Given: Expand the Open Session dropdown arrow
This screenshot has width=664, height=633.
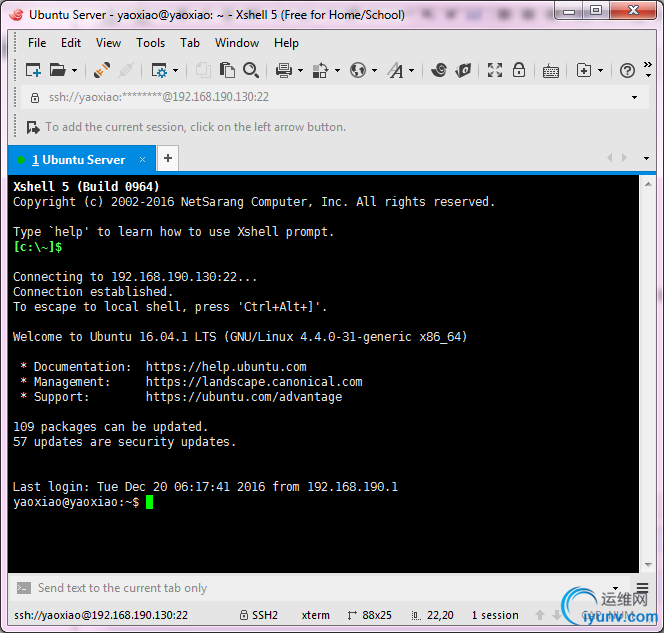Looking at the screenshot, I should [75, 70].
